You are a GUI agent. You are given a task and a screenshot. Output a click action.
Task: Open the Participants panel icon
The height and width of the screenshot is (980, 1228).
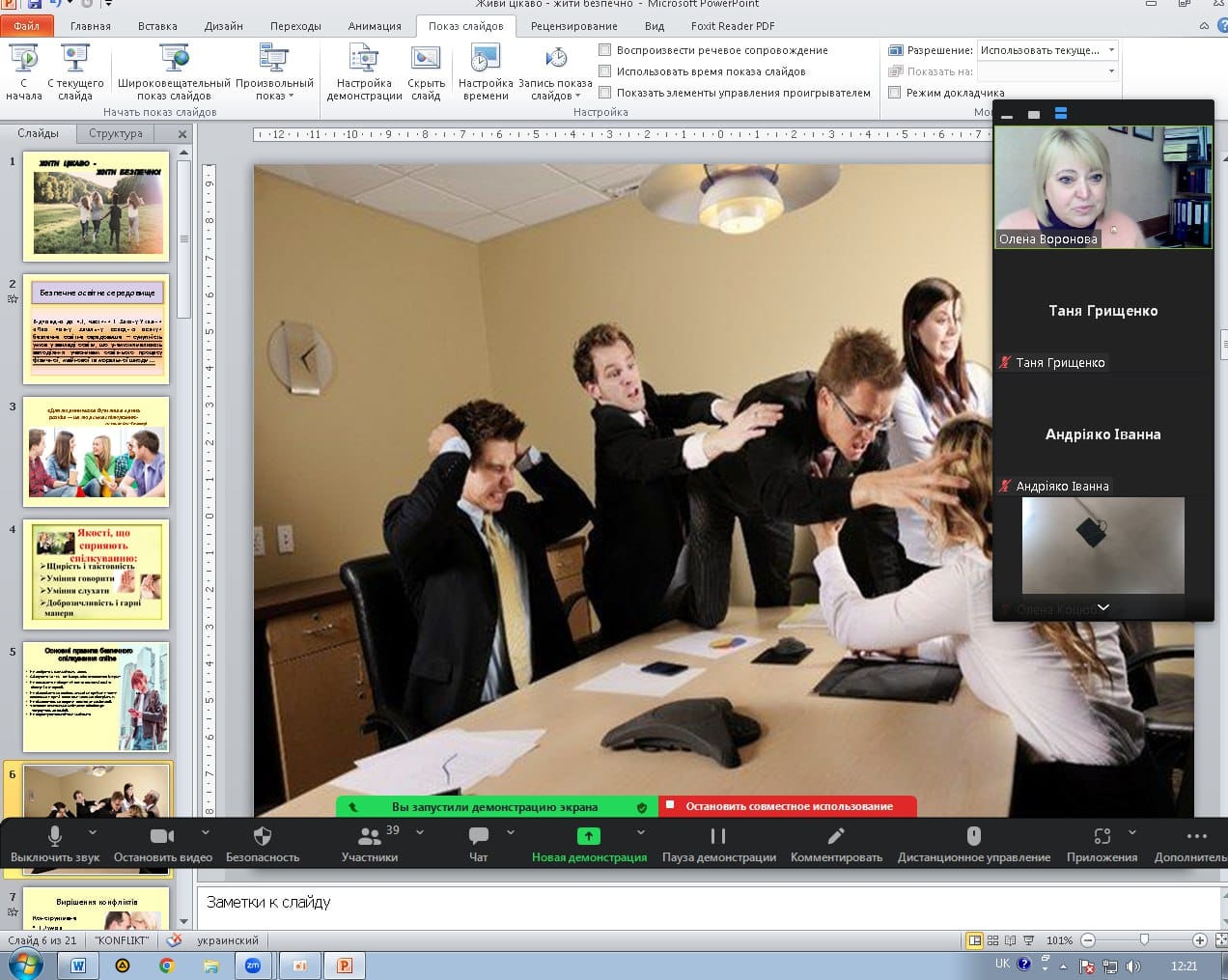tap(369, 836)
